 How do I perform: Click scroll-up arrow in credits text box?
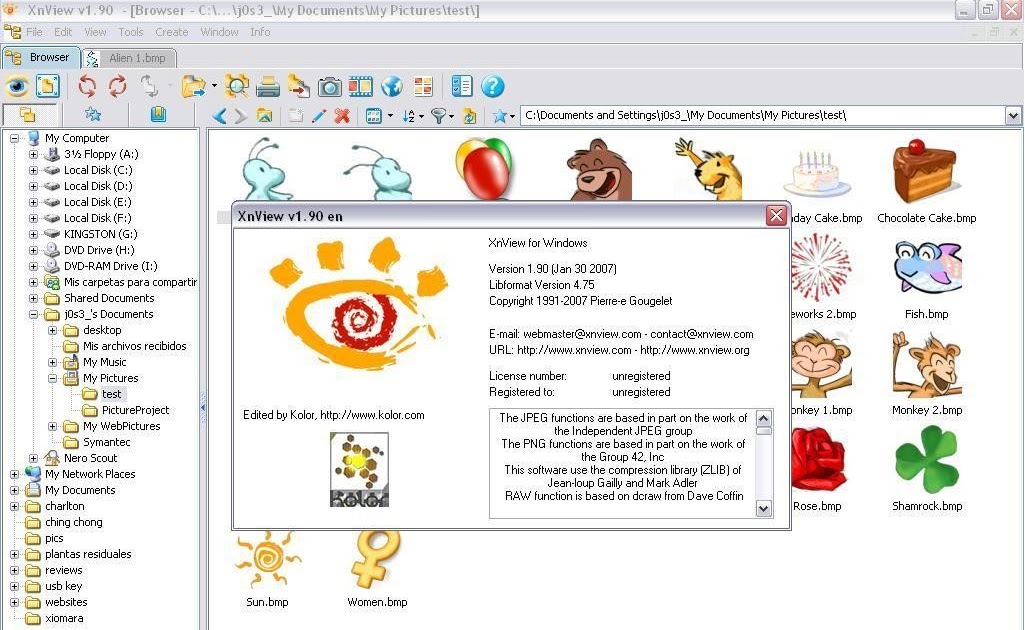point(764,418)
